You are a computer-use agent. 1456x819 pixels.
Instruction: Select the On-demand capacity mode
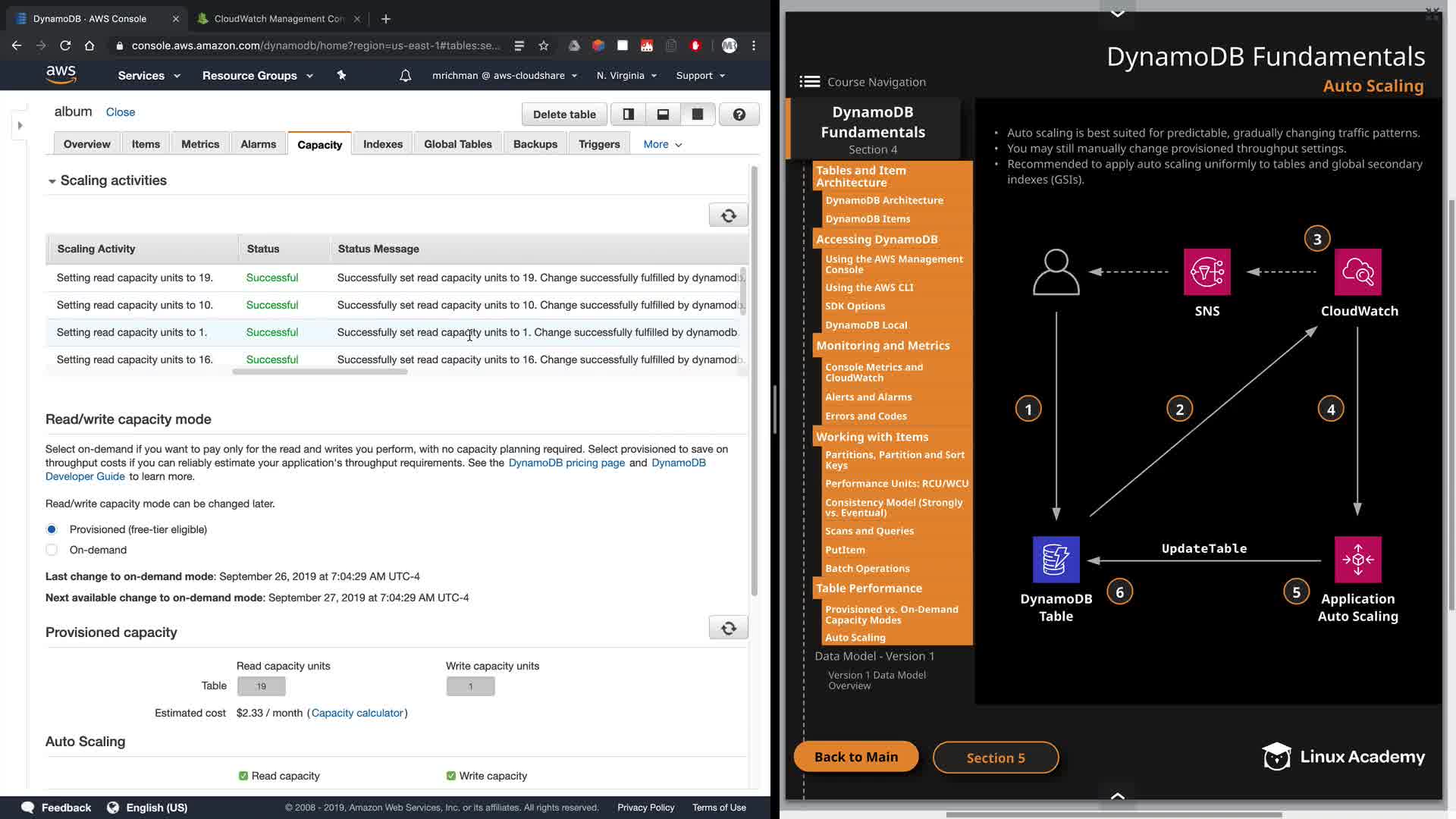point(52,550)
